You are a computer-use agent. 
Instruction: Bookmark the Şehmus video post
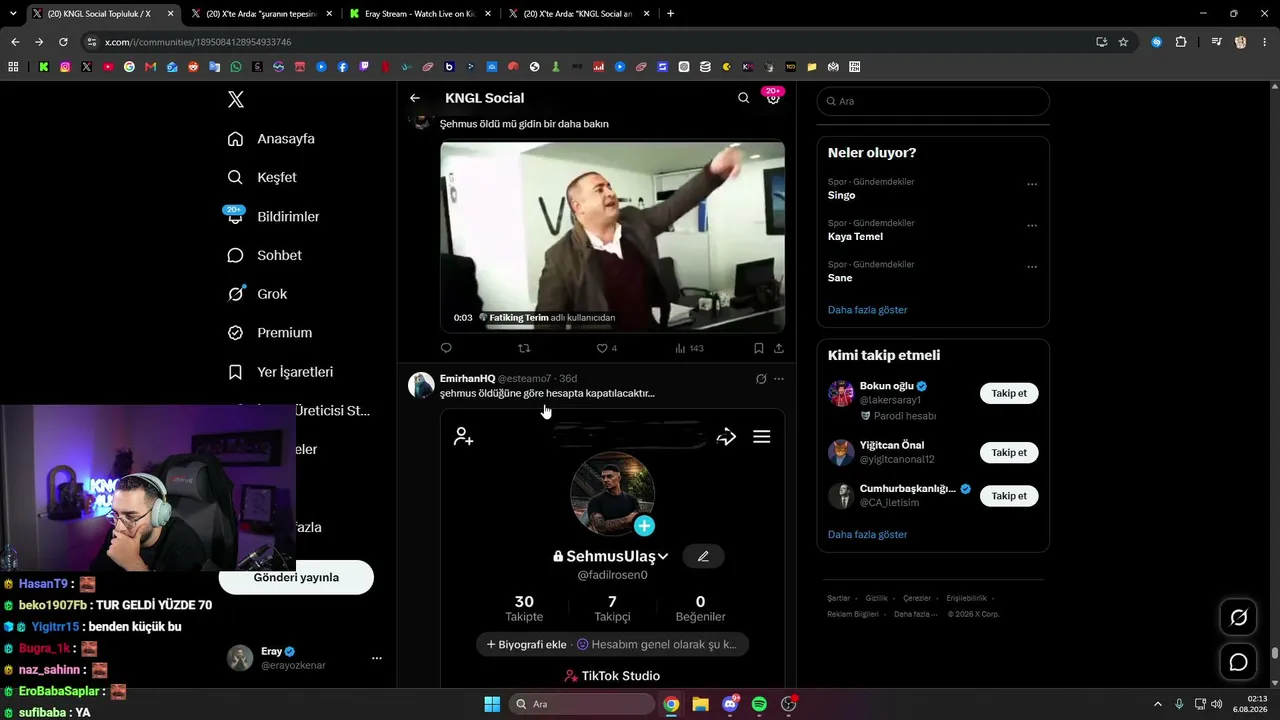click(x=759, y=348)
